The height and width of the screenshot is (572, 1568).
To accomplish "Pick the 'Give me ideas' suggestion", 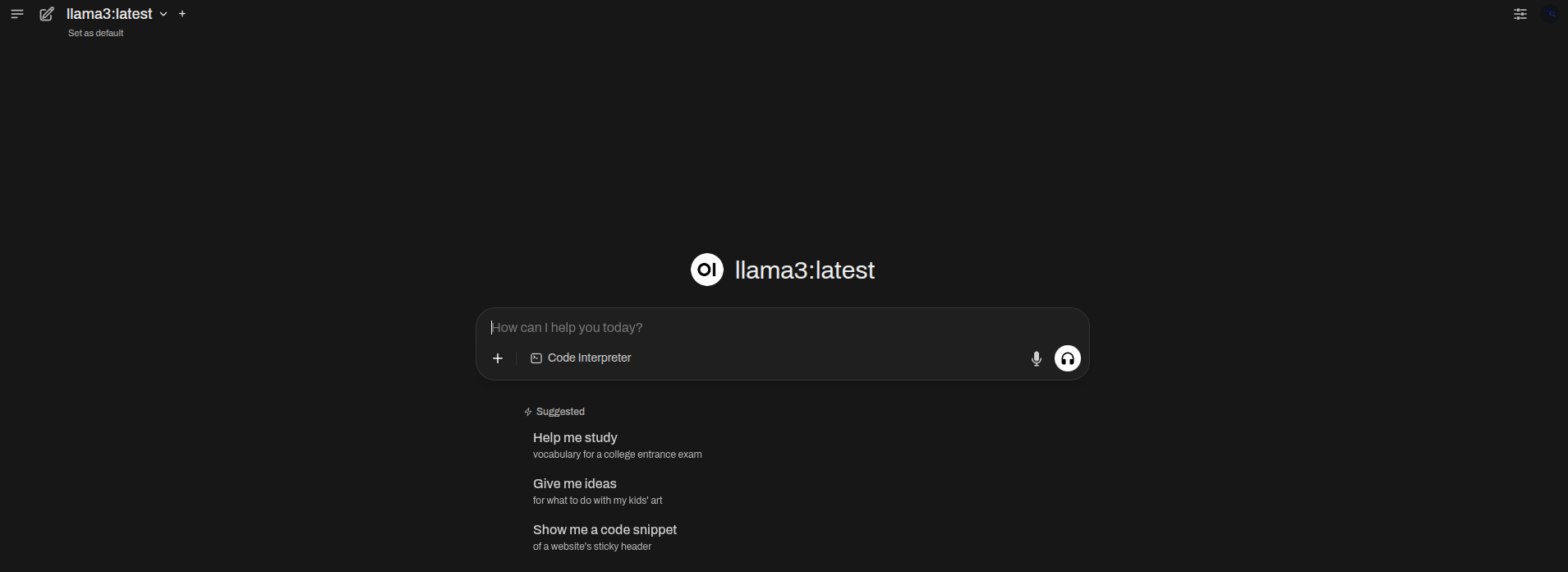I will [574, 484].
